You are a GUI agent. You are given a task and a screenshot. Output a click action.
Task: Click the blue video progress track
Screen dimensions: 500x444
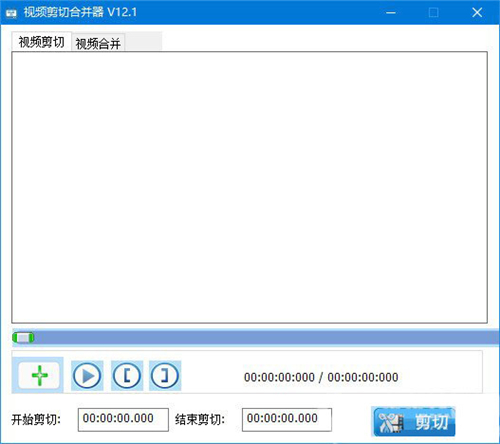(256, 338)
